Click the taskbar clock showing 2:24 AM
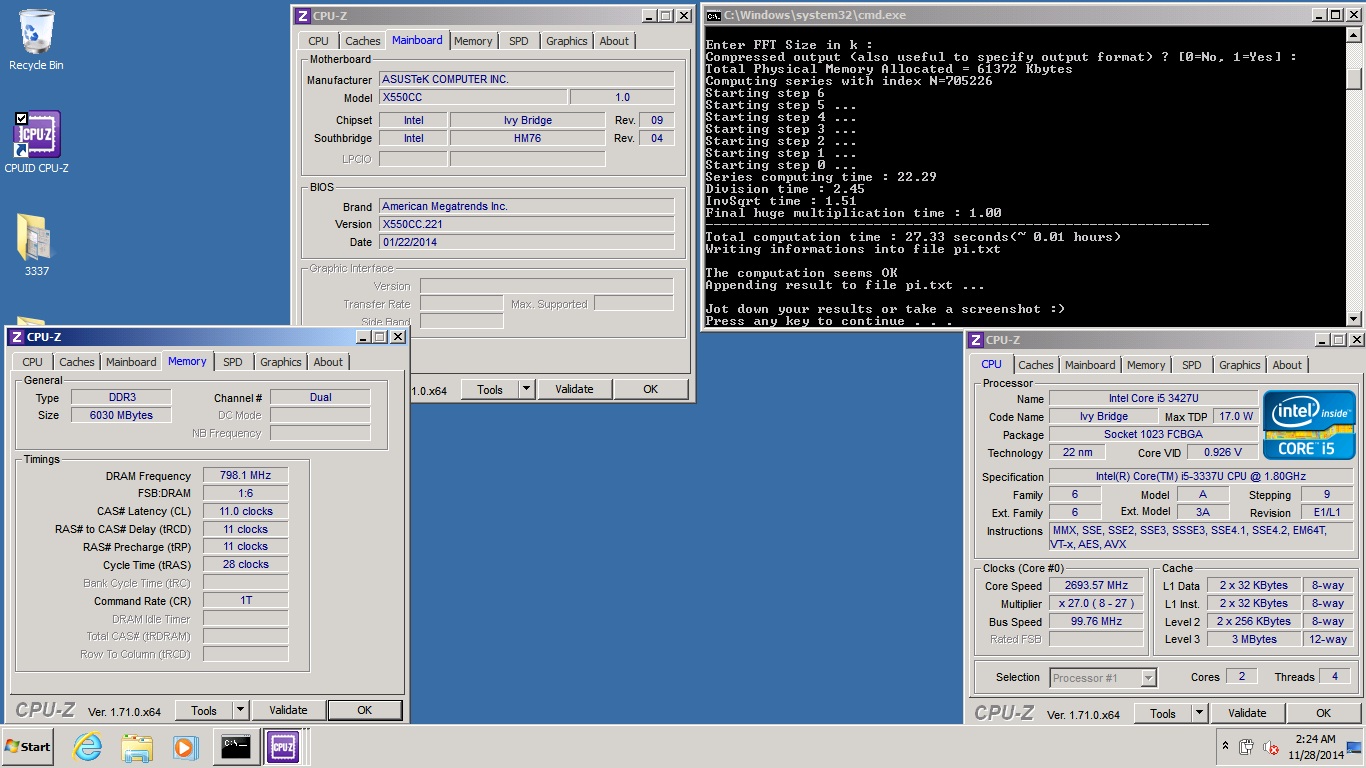1366x768 pixels. click(1316, 747)
